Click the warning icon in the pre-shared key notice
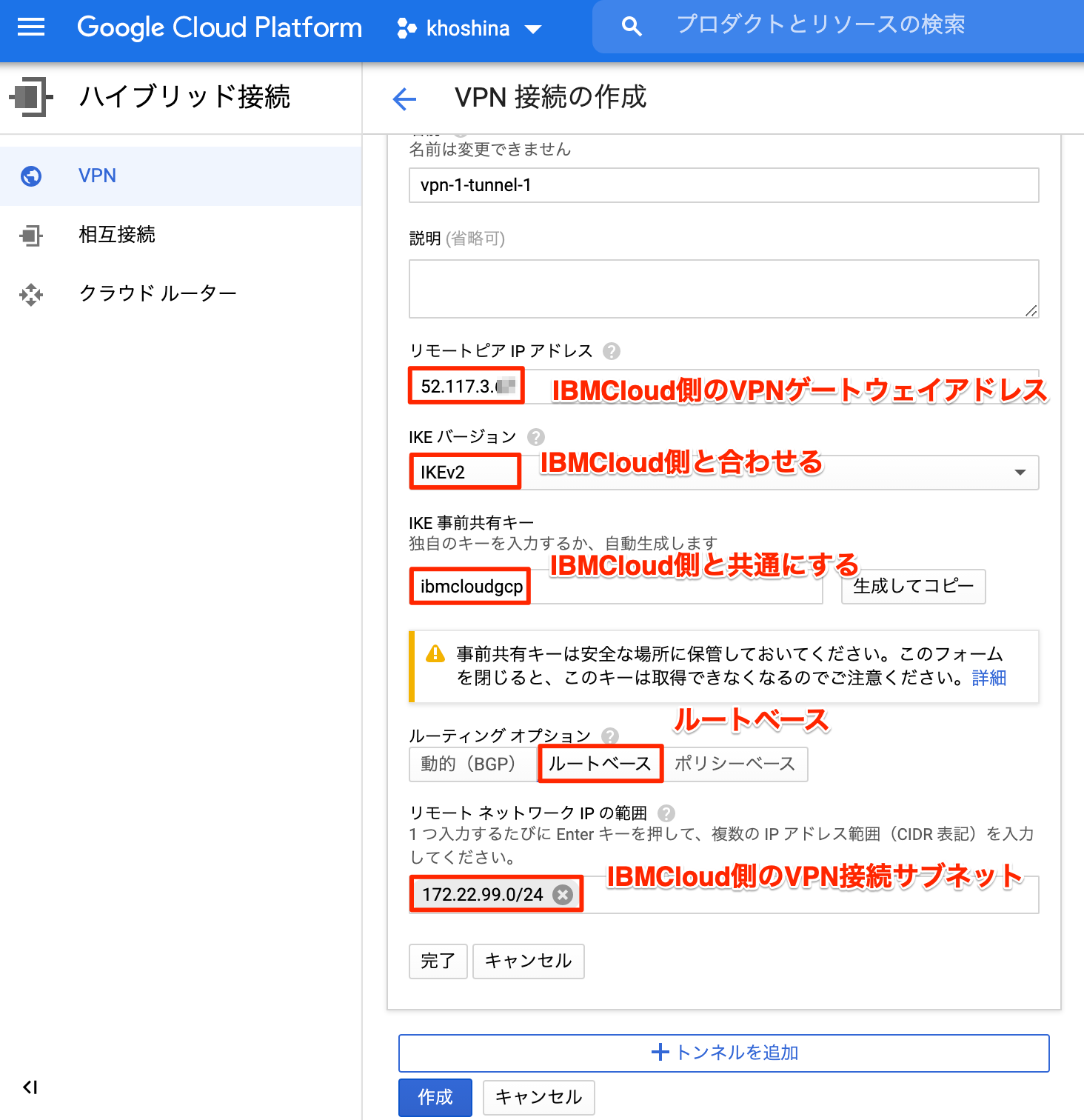Screen dimensions: 1084x1120 (x=435, y=654)
